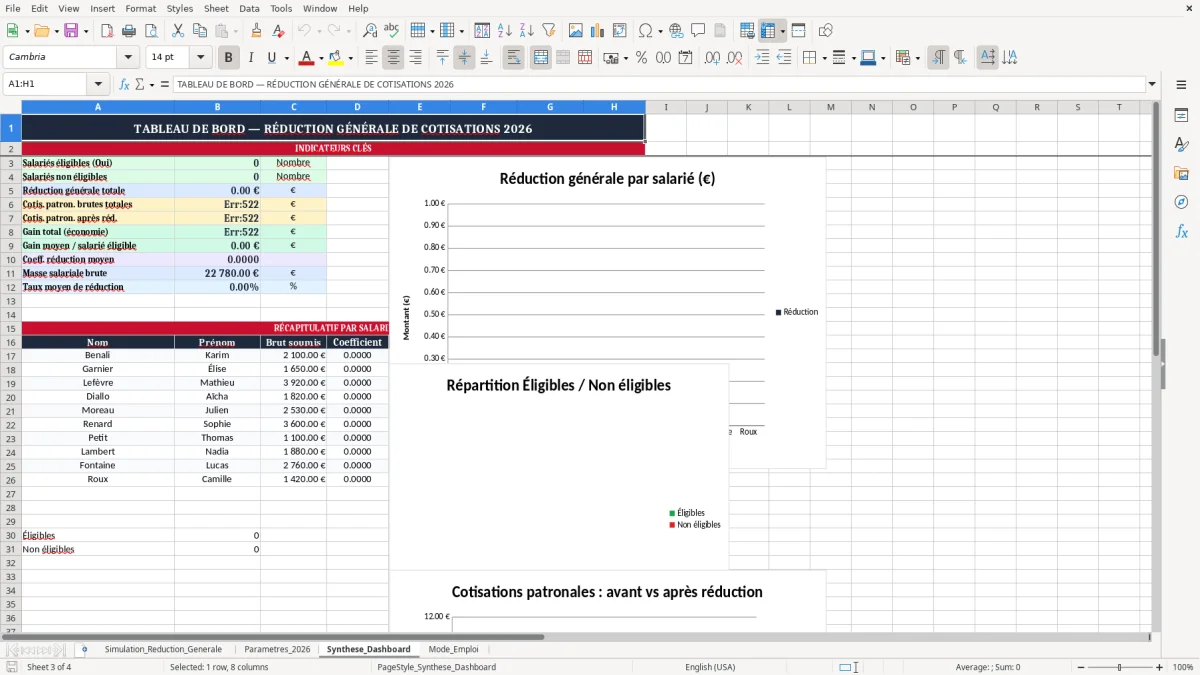Image resolution: width=1200 pixels, height=675 pixels.
Task: Copy the selection
Action: coord(199,31)
